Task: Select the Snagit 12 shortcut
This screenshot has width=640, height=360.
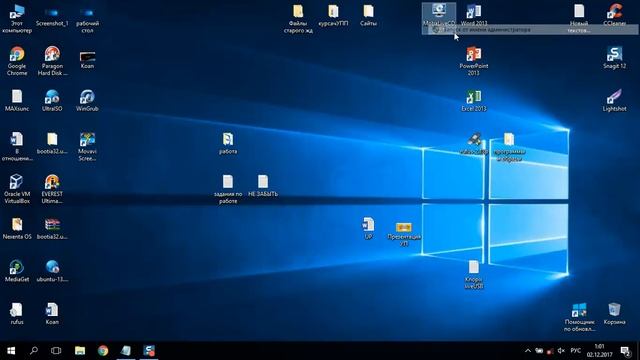Action: click(615, 58)
